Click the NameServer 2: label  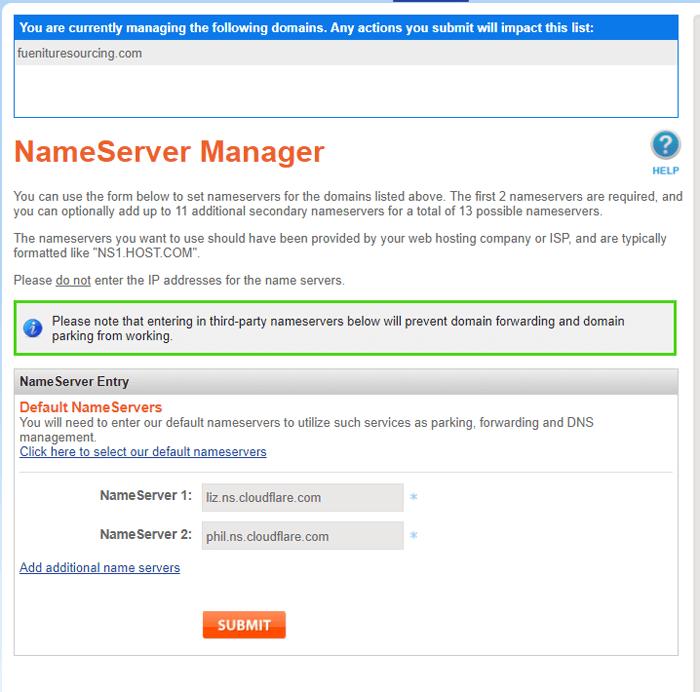click(146, 534)
